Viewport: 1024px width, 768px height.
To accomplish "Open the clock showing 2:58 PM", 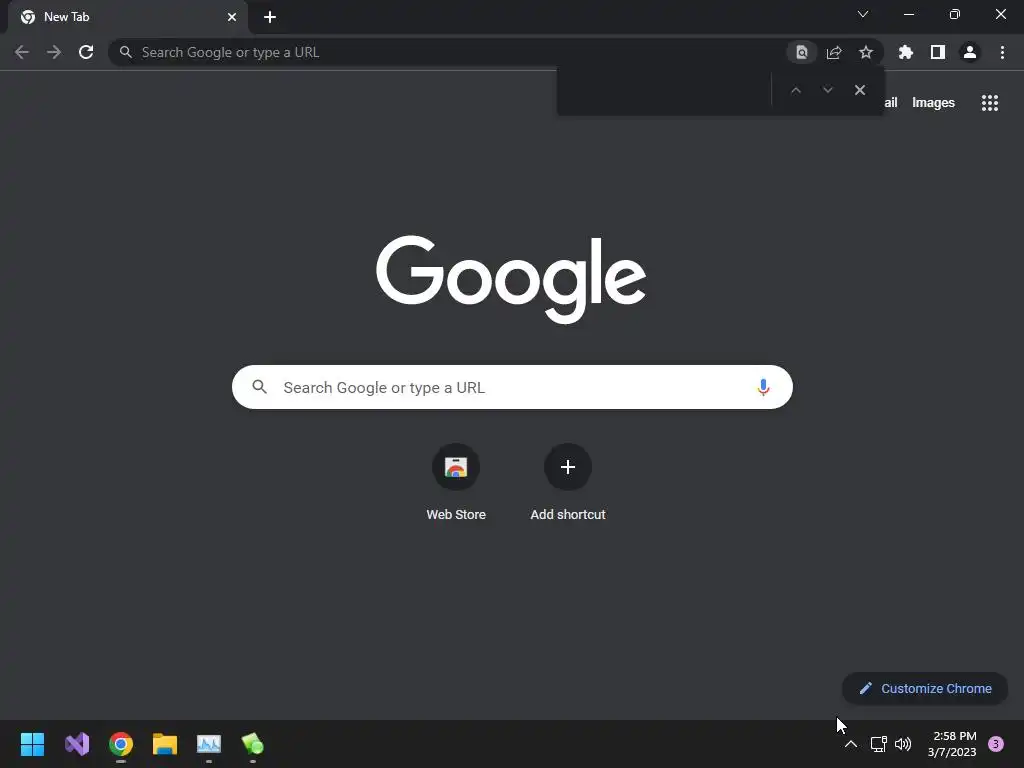I will (952, 744).
